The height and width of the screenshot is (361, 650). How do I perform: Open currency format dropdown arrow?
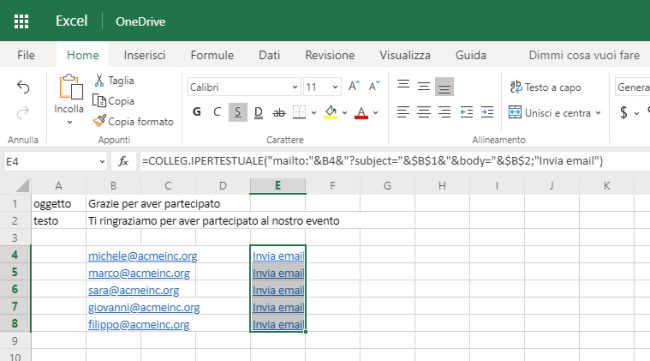coord(637,113)
